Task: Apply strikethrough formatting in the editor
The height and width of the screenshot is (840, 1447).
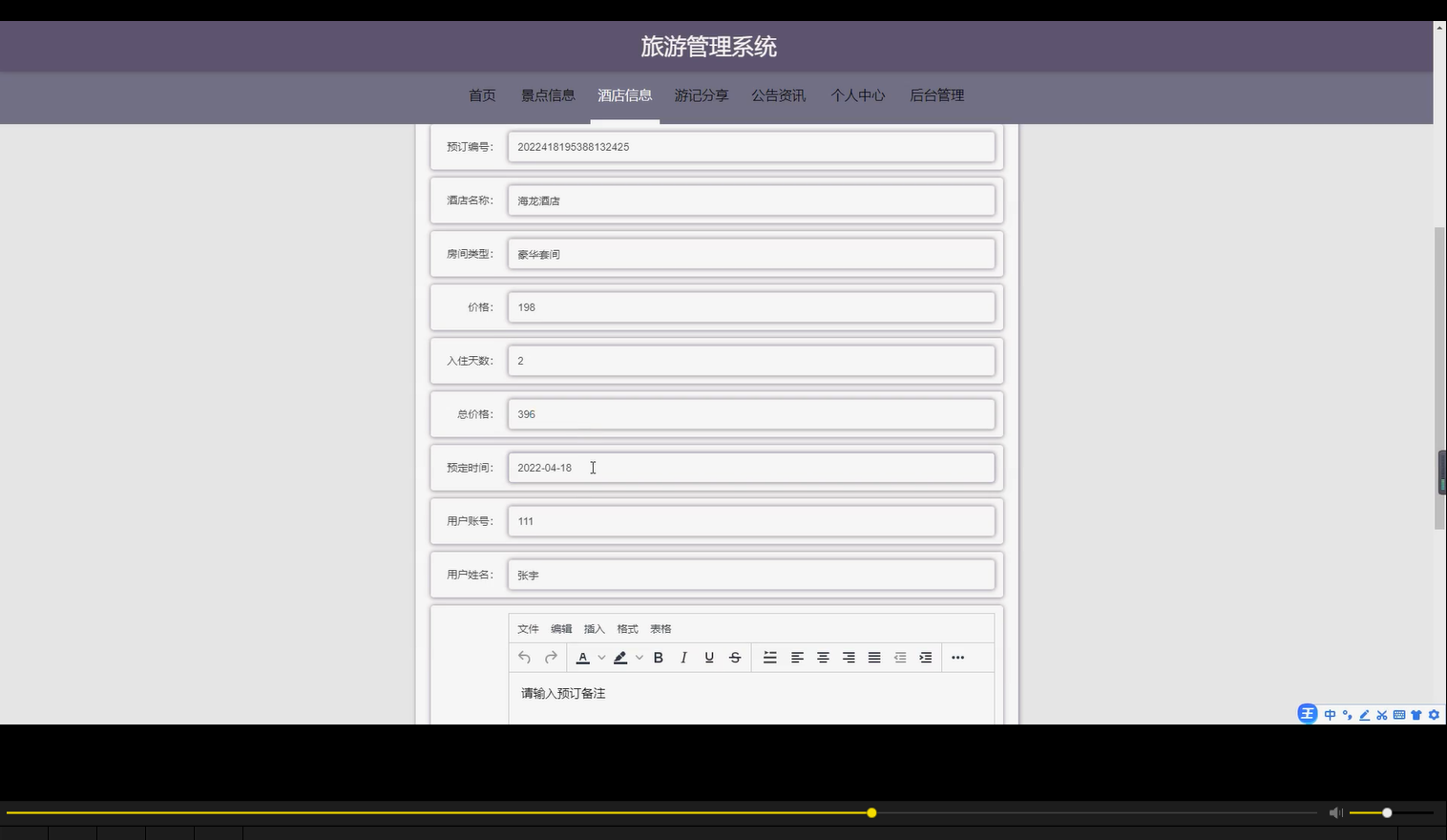Action: point(735,658)
